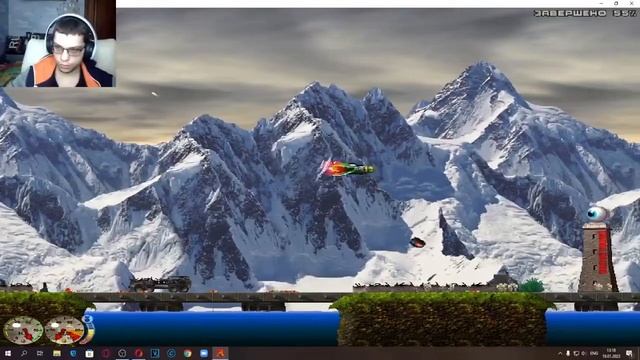This screenshot has width=640, height=360.
Task: Switch input language ENG indicator
Action: [594, 353]
